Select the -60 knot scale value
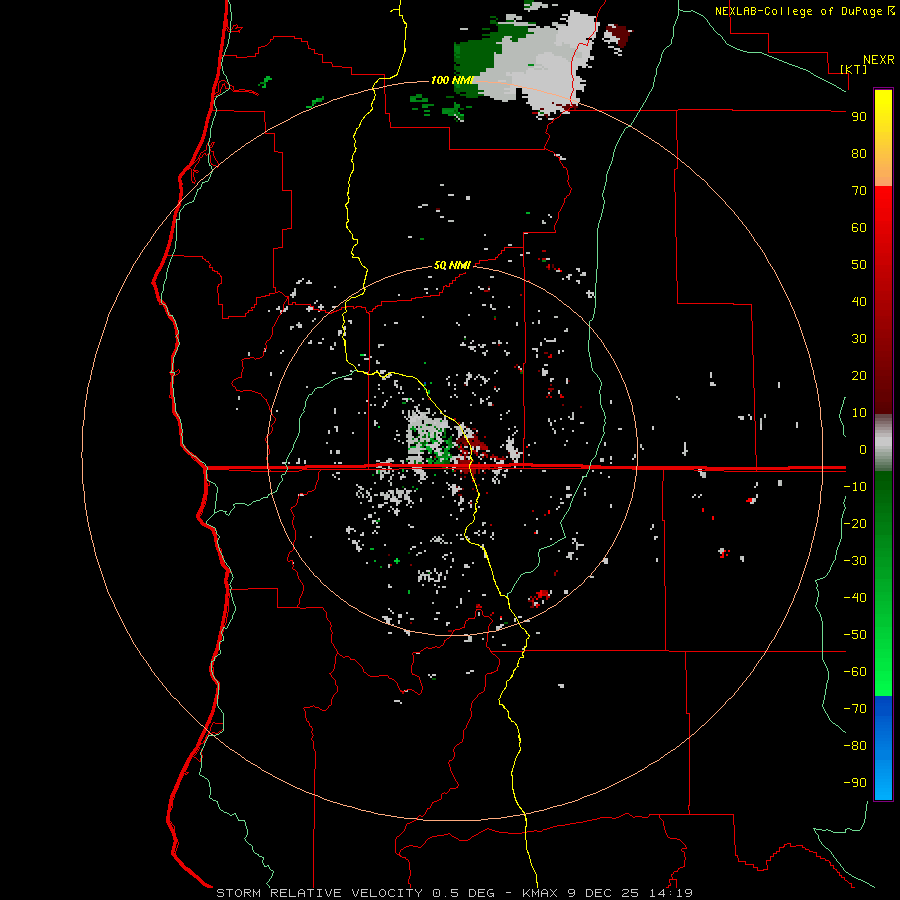Viewport: 900px width, 900px height. (x=855, y=672)
